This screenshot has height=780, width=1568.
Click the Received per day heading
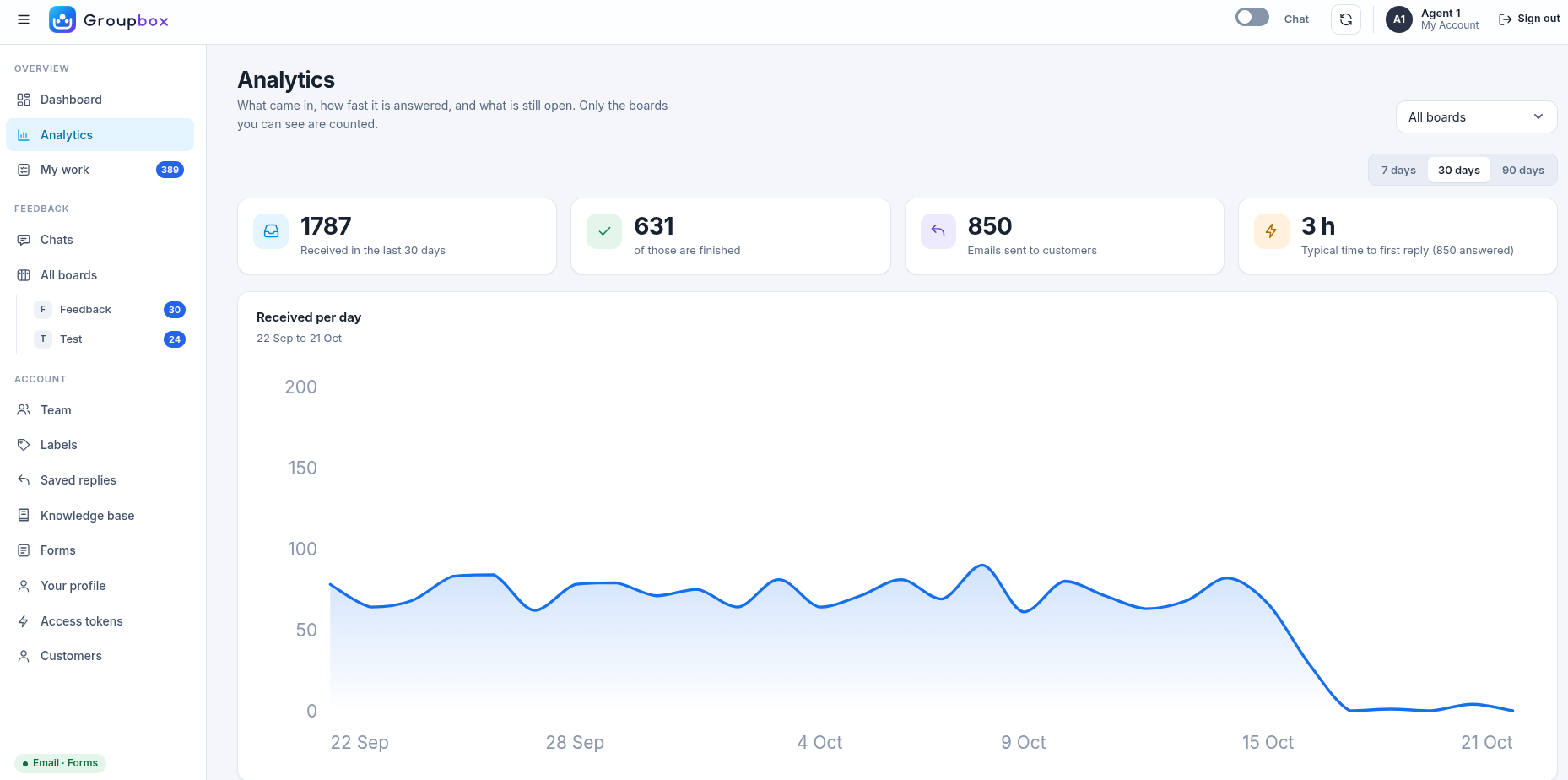pyautogui.click(x=309, y=317)
